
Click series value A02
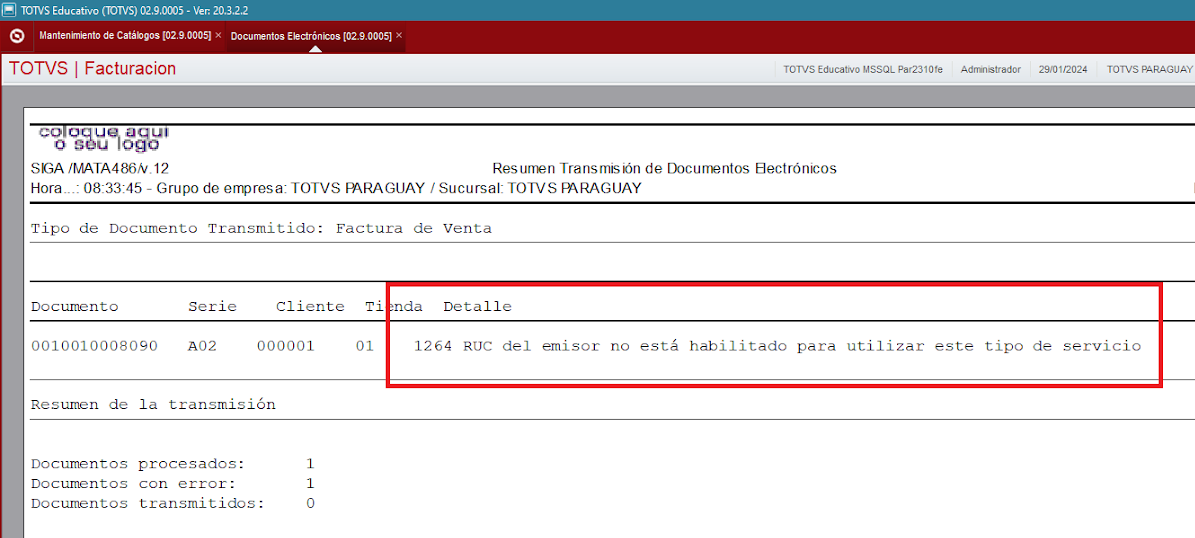pyautogui.click(x=203, y=347)
